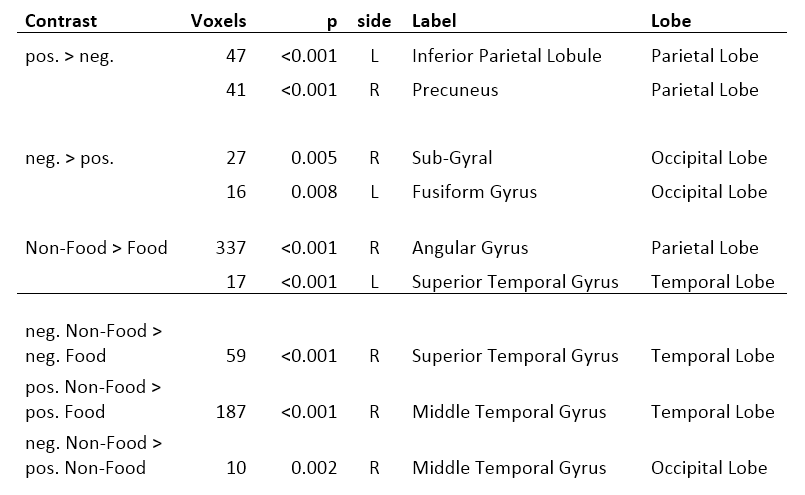The image size is (805, 495).
Task: Click the side column header
Action: click(374, 21)
